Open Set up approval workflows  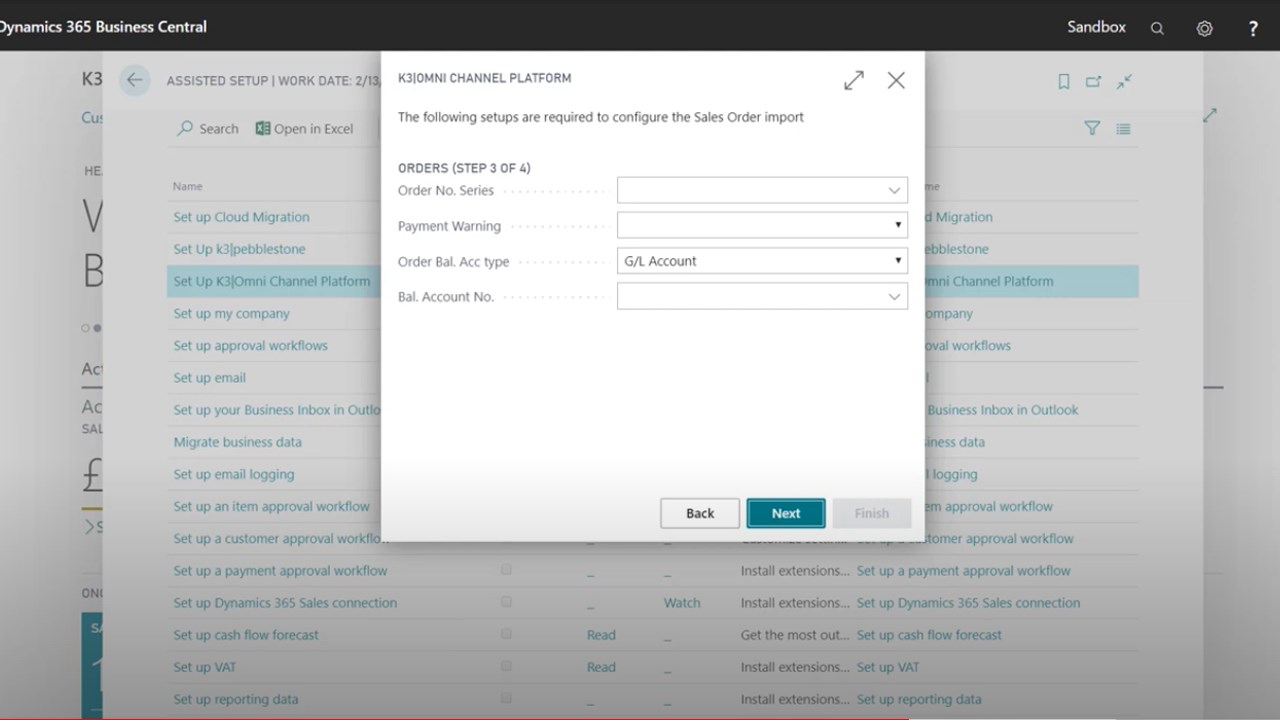[x=250, y=345]
